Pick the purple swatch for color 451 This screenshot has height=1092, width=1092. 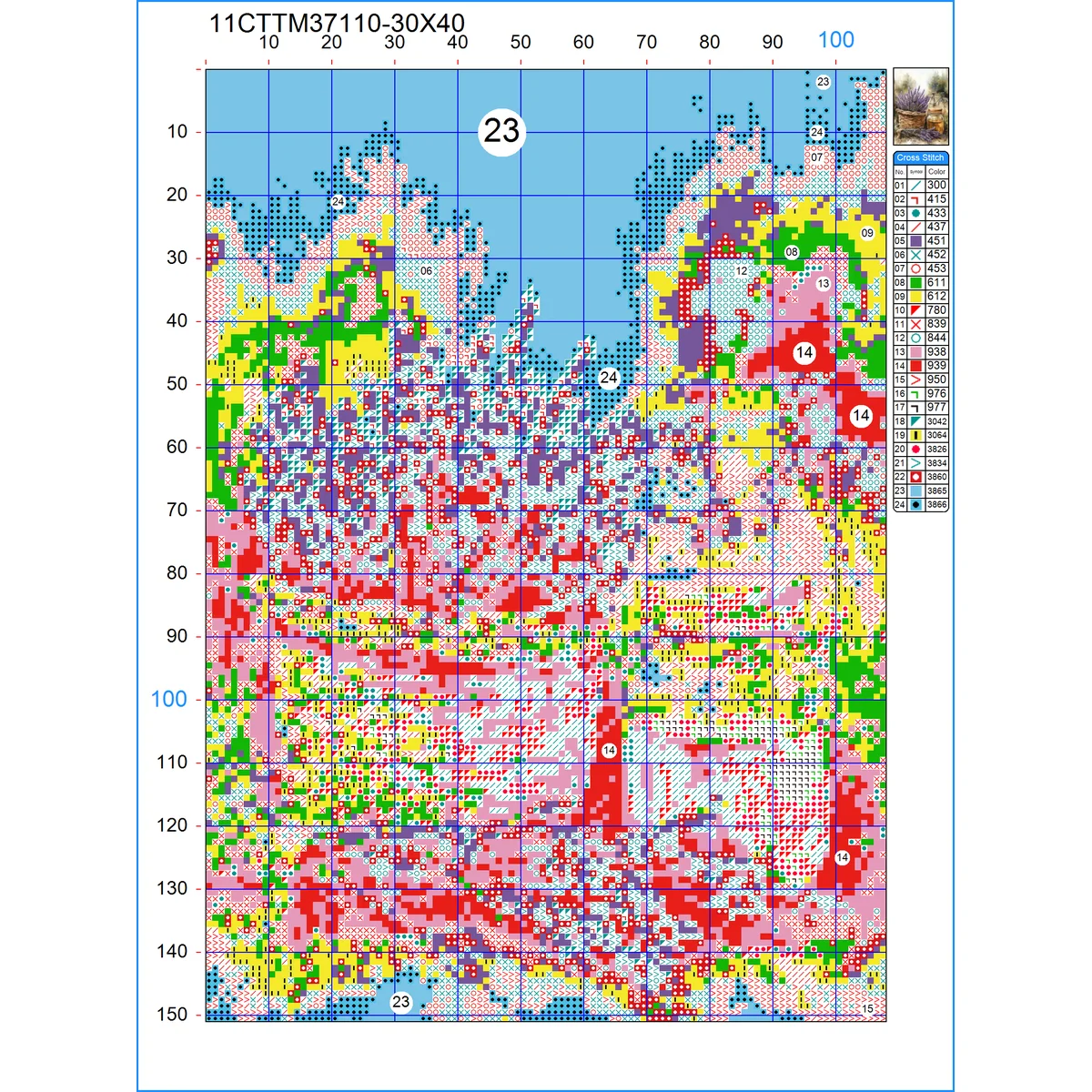pos(915,241)
